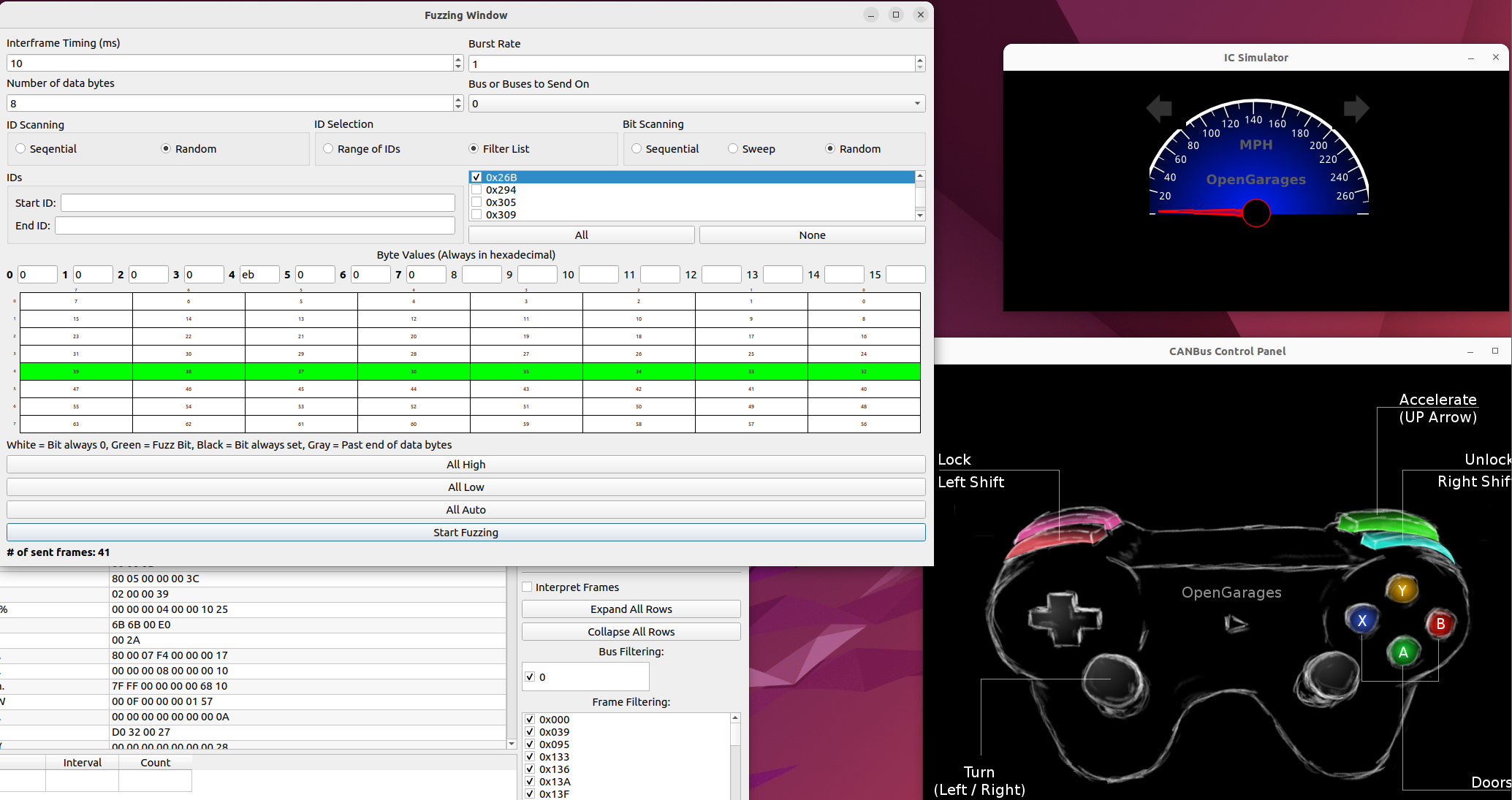This screenshot has height=800, width=1512.
Task: Increase Interframe Timing with up stepper
Action: point(458,59)
